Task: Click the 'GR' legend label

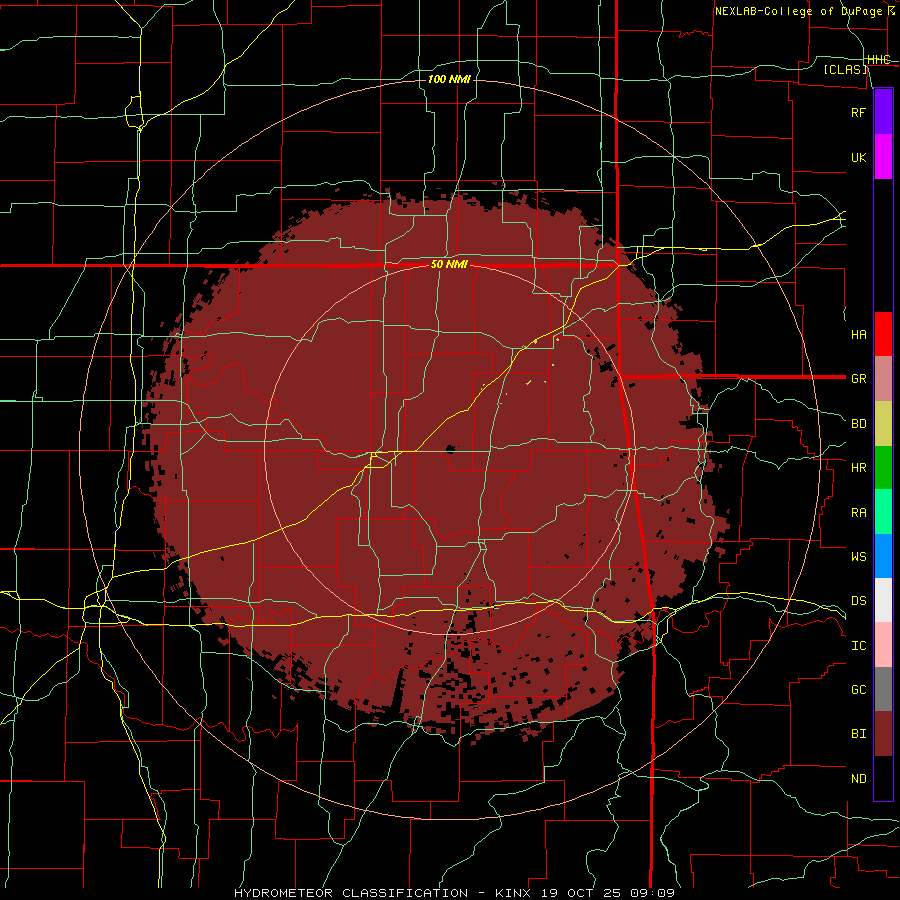Action: coord(859,379)
